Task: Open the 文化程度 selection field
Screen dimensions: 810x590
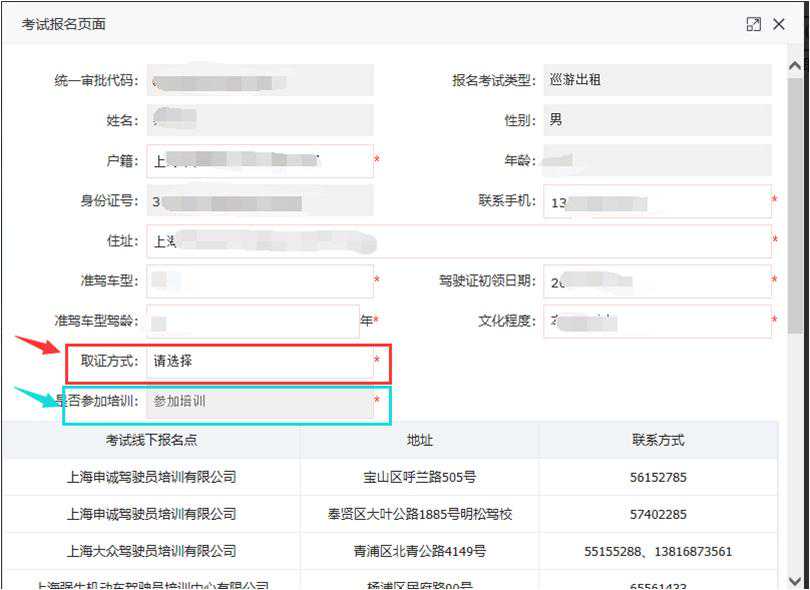Action: (x=657, y=321)
